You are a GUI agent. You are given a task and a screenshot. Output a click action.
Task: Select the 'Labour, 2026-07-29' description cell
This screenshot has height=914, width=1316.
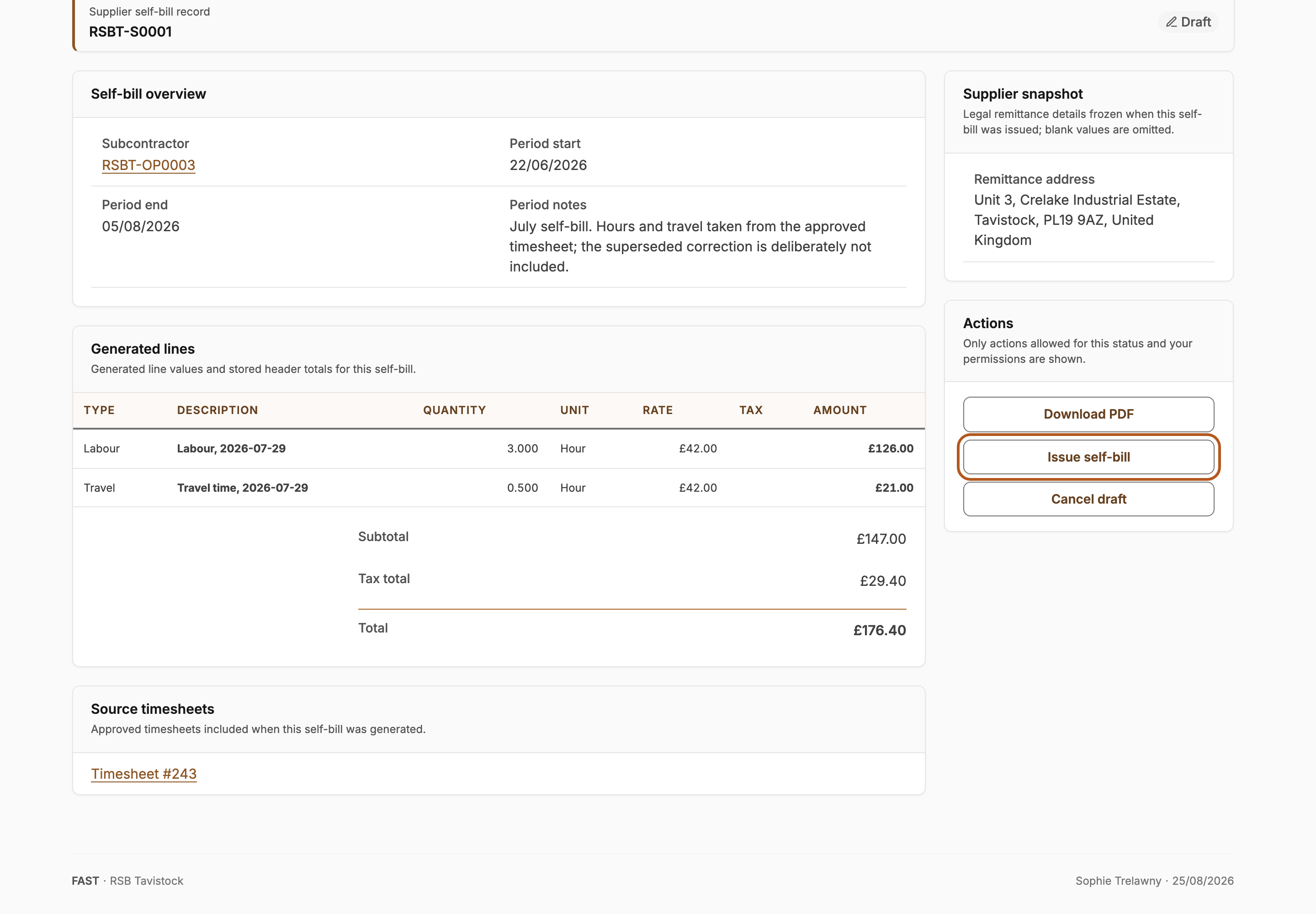[231, 448]
